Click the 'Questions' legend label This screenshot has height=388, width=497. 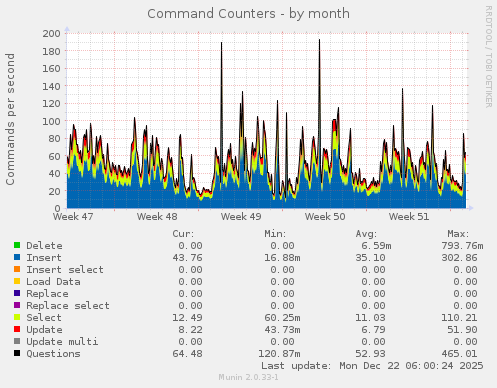[53, 354]
